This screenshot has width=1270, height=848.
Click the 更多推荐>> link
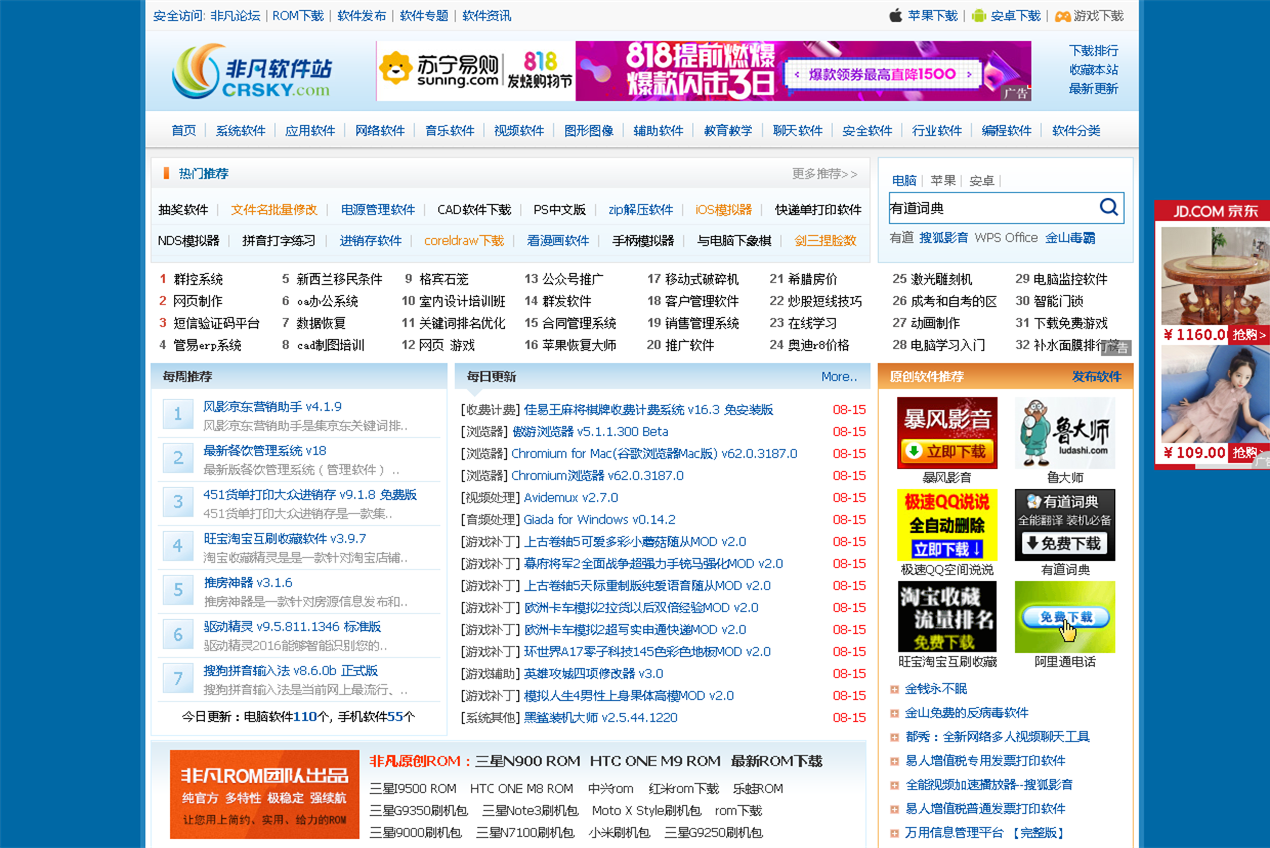(x=825, y=173)
